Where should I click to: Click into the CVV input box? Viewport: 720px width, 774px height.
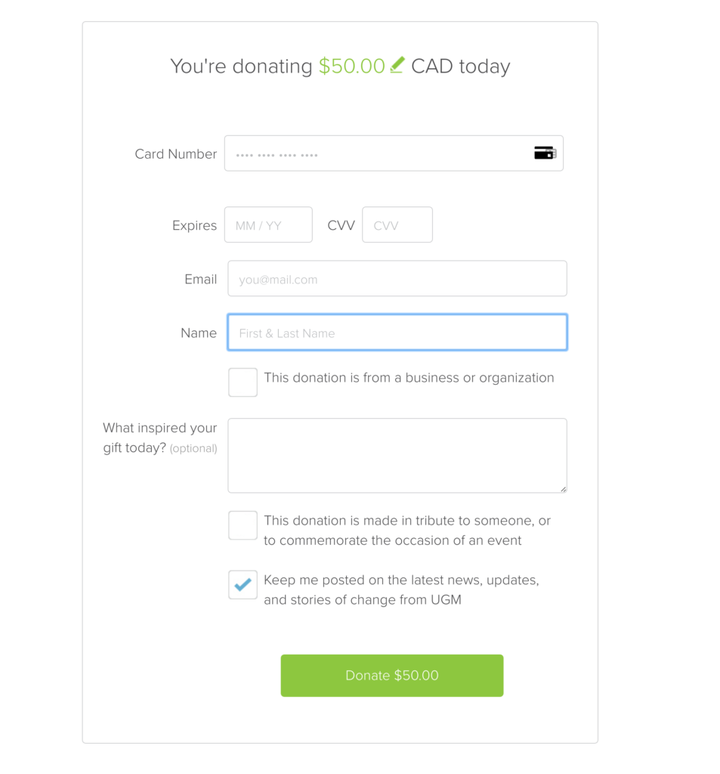pyautogui.click(x=397, y=225)
